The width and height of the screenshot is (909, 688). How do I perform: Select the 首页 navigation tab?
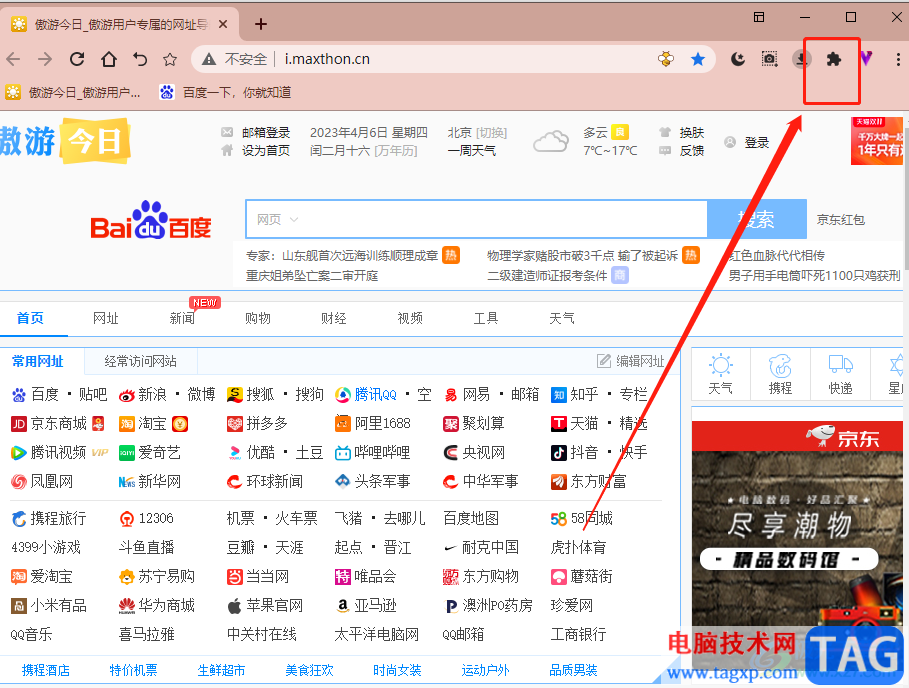[30, 318]
